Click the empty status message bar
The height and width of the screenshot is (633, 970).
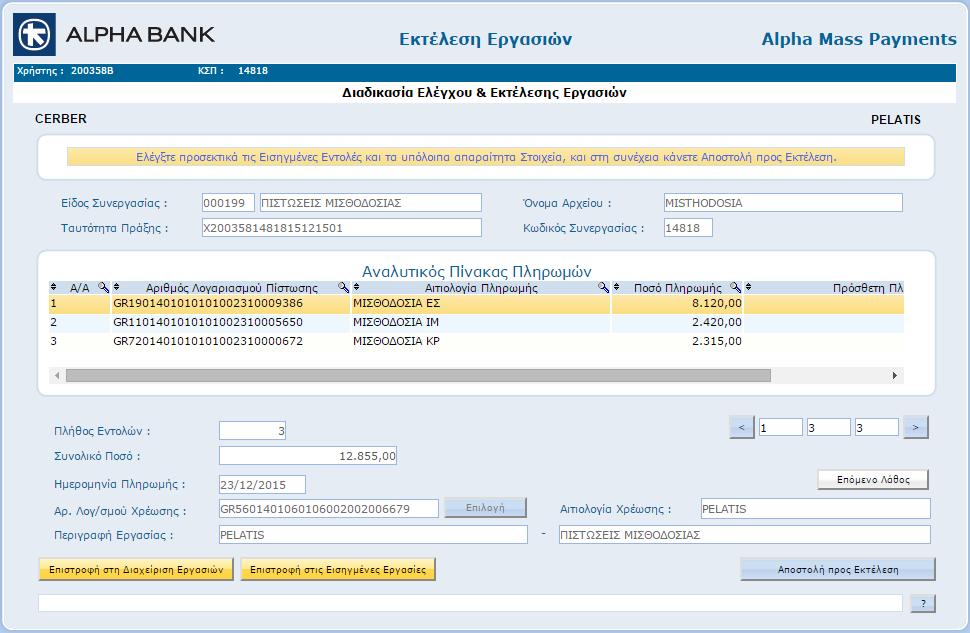pos(470,603)
